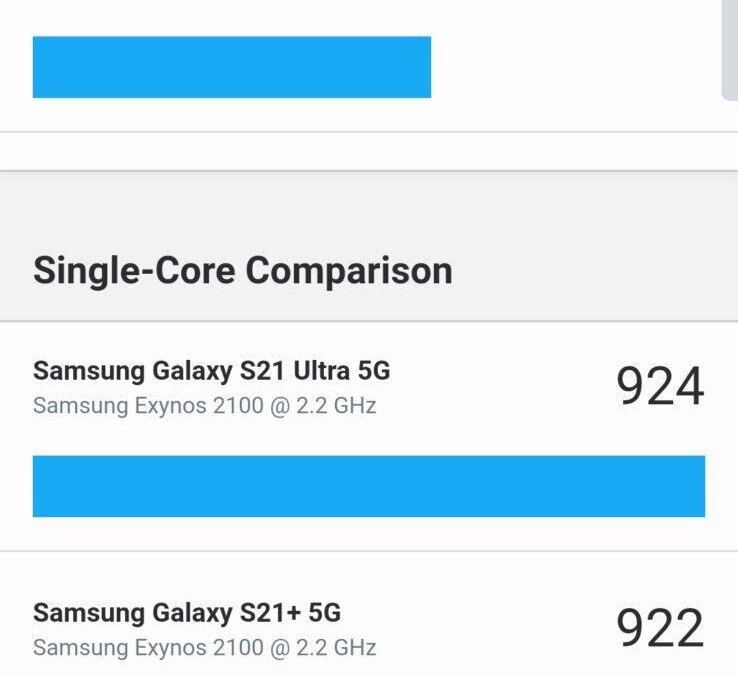Screen dimensions: 738x675
Task: Click the Exynos 2100 subtitle under S21 Ultra
Action: tap(204, 406)
